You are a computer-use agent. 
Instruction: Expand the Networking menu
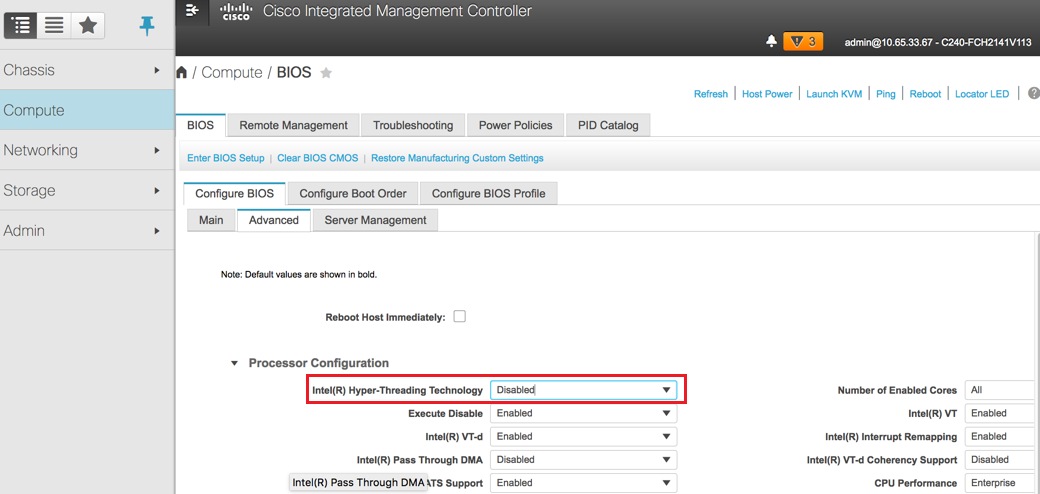pos(87,150)
